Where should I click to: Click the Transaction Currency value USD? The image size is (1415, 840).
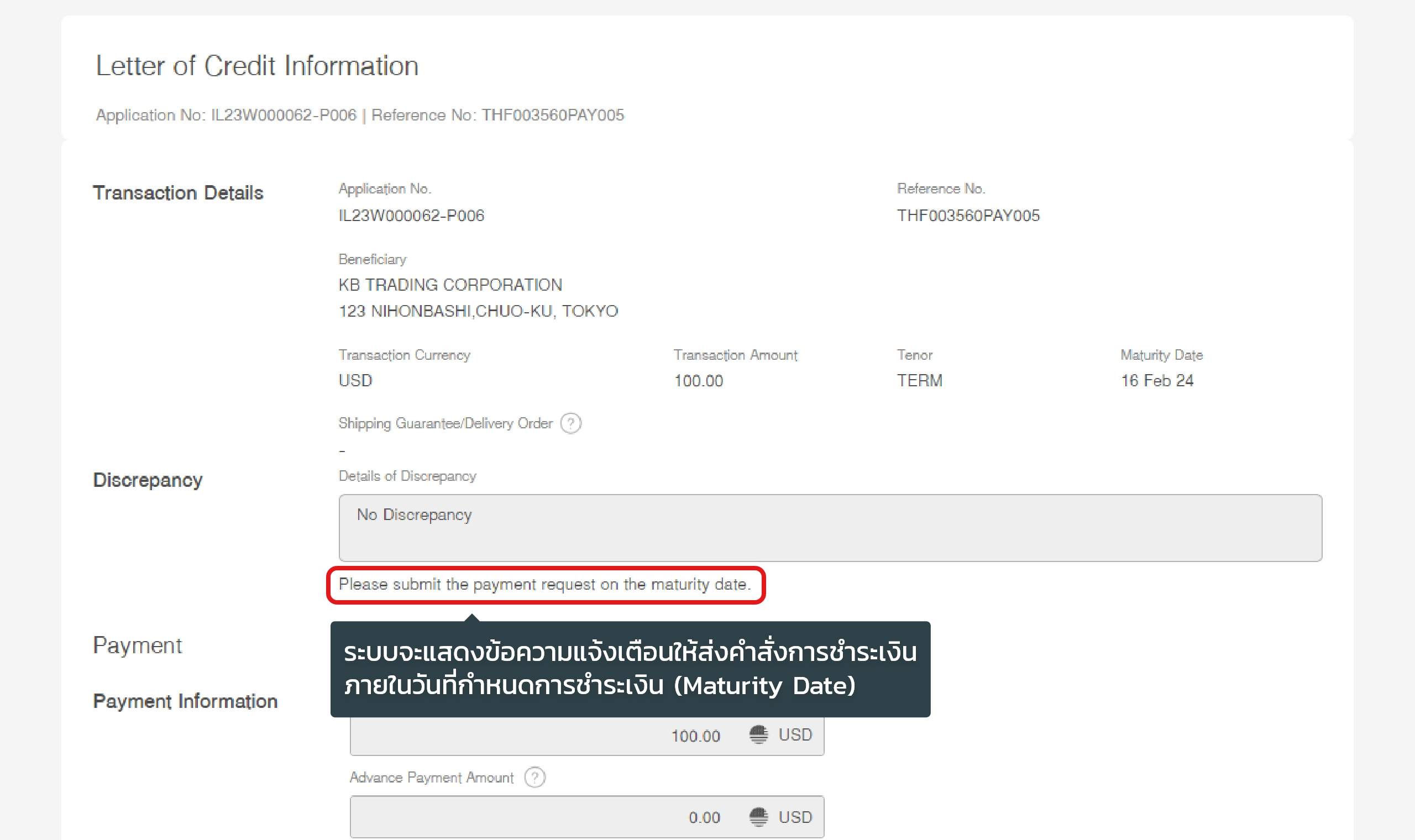pos(355,380)
